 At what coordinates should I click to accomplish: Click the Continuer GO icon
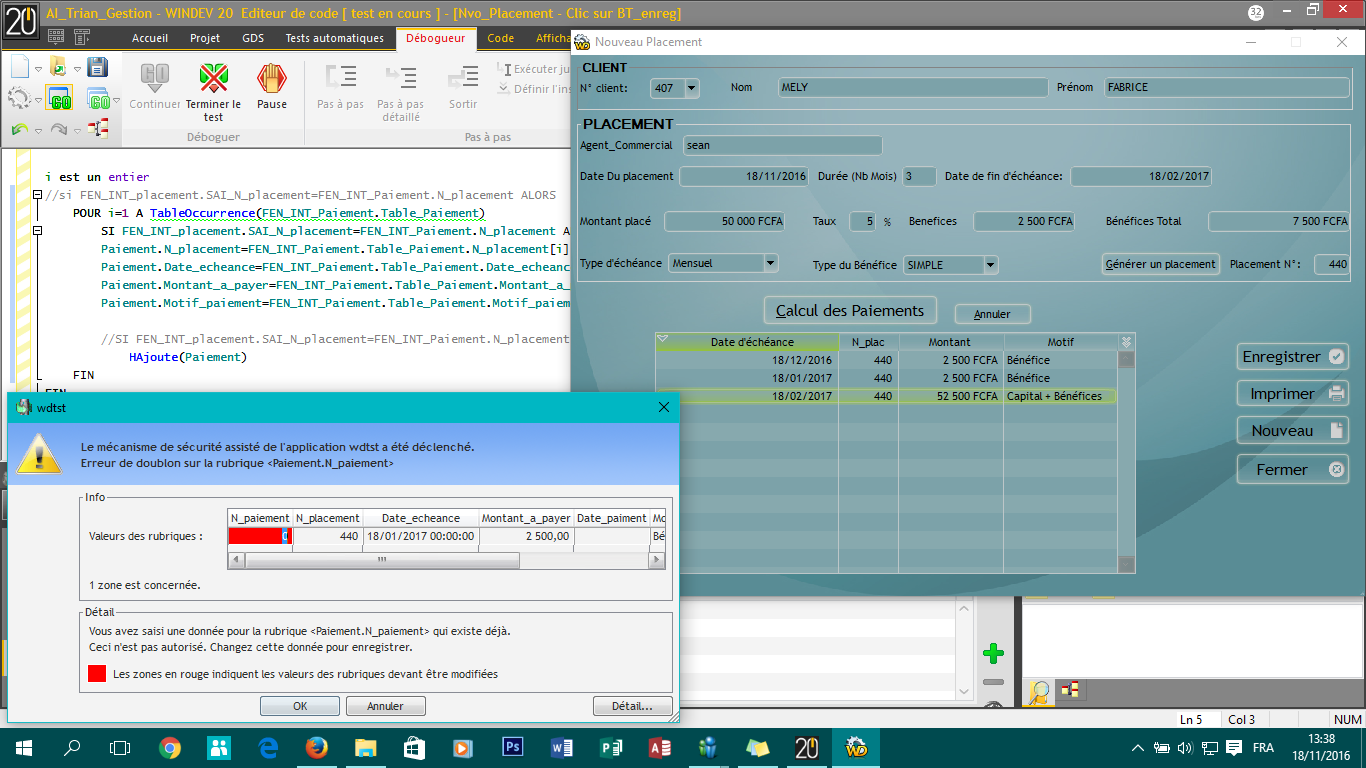tap(155, 79)
